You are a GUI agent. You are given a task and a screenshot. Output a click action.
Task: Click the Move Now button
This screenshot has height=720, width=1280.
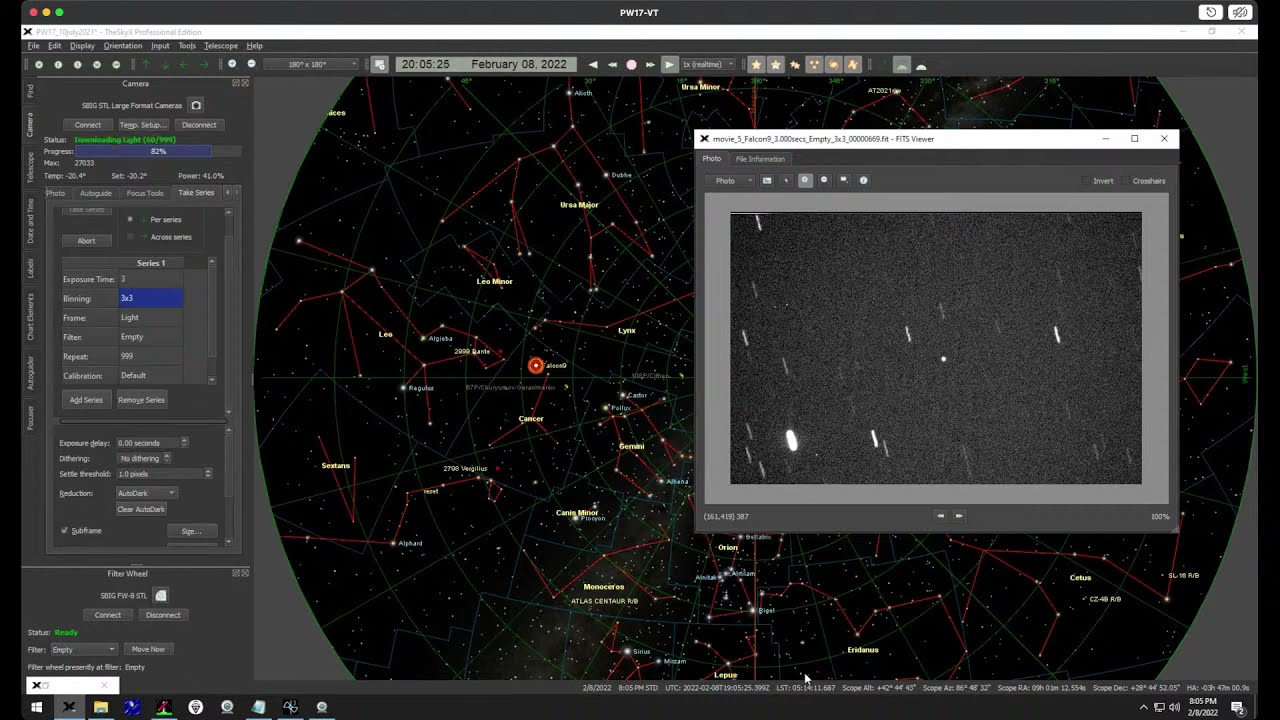[148, 649]
